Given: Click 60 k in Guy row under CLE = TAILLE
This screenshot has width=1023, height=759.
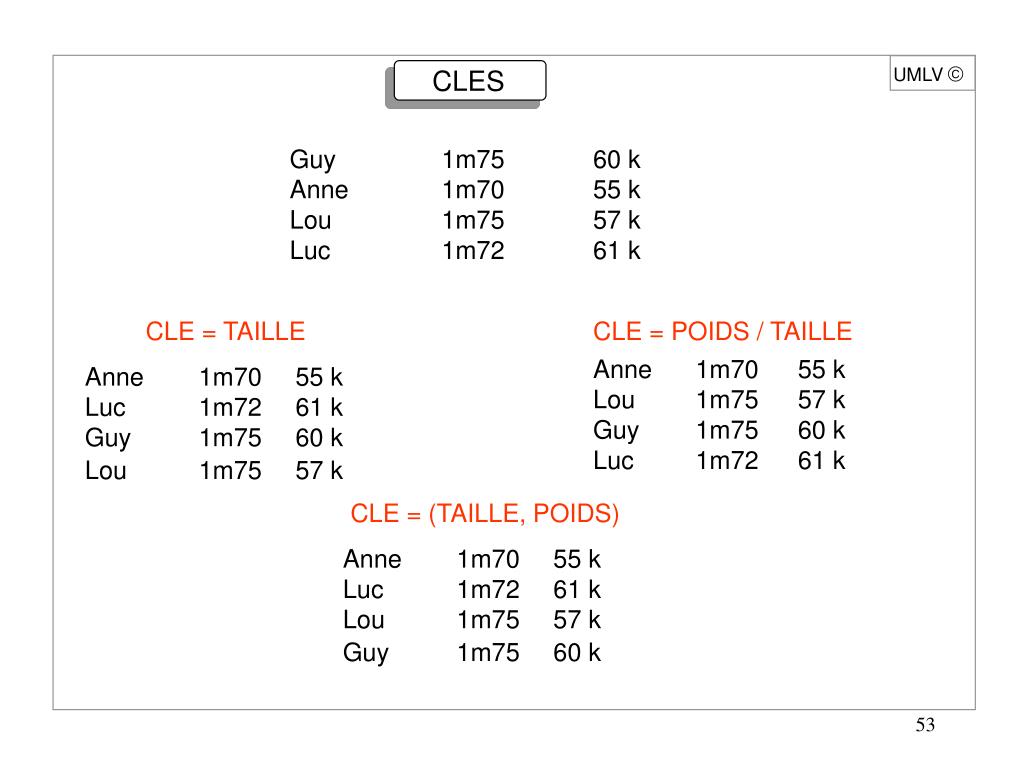Looking at the screenshot, I should [319, 438].
